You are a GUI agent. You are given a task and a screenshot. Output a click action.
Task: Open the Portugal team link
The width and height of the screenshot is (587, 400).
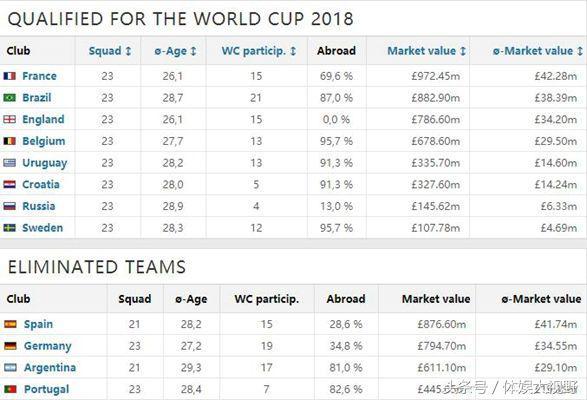[x=46, y=389]
